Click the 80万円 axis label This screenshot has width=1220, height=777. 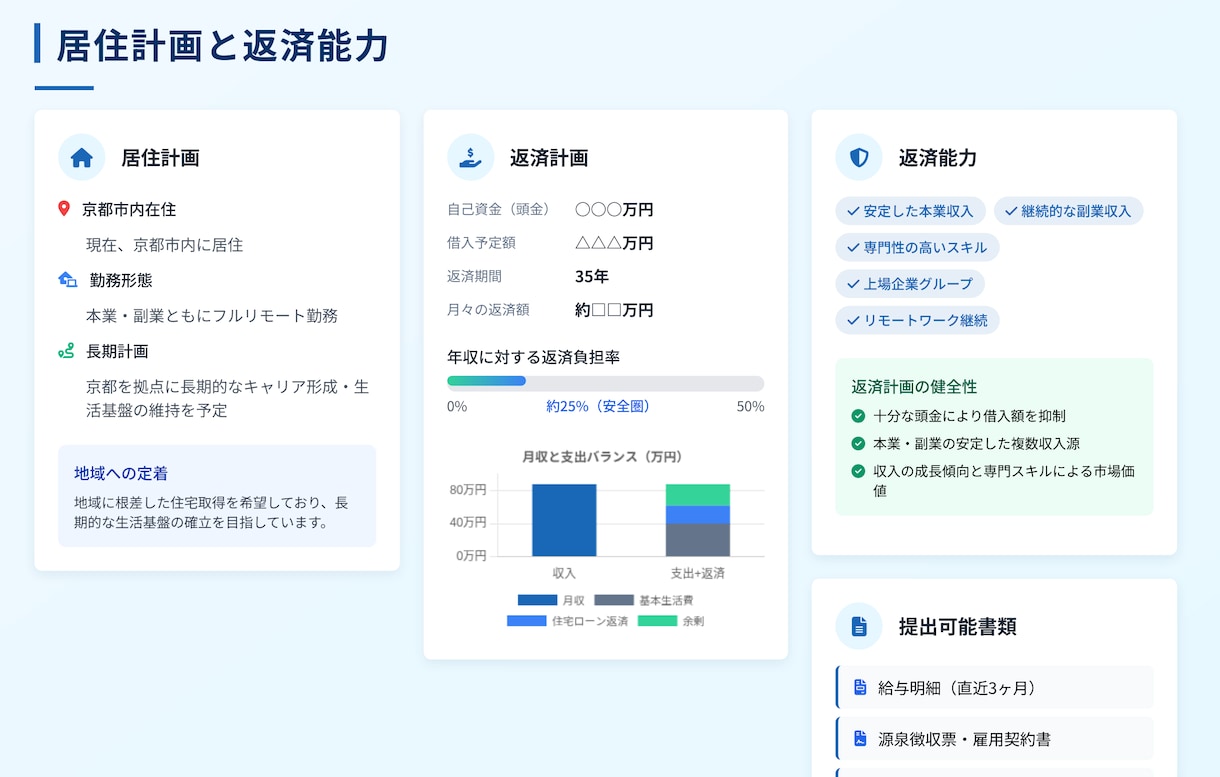pos(468,490)
